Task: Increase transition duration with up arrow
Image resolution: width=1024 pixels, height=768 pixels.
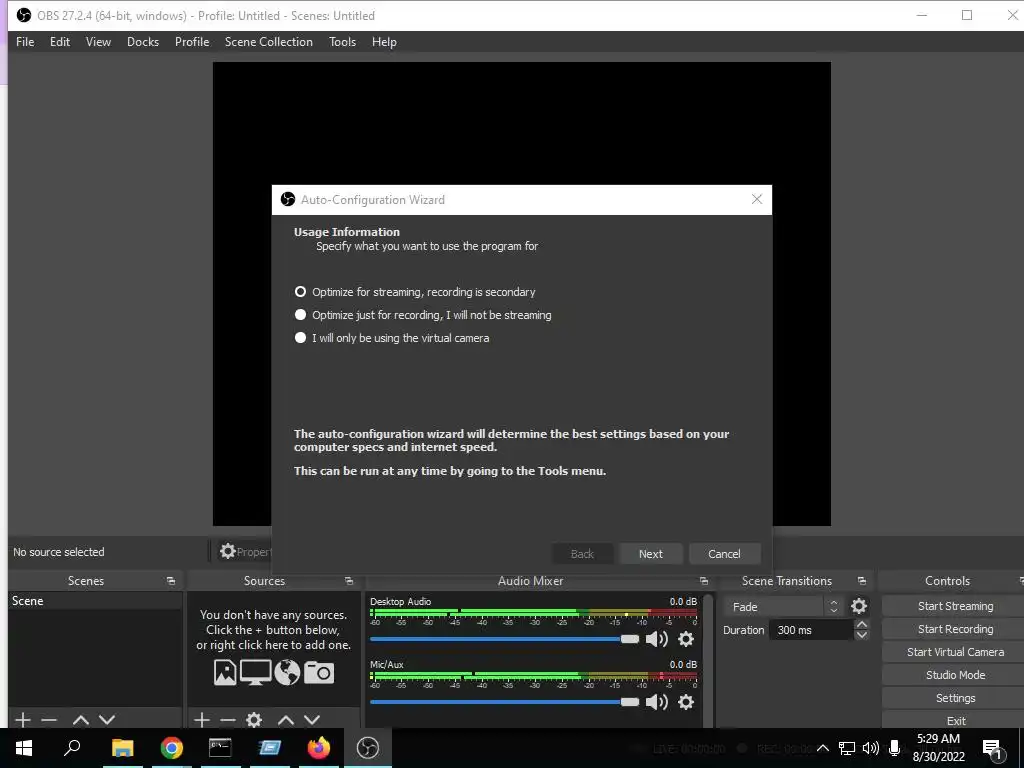Action: pyautogui.click(x=861, y=624)
